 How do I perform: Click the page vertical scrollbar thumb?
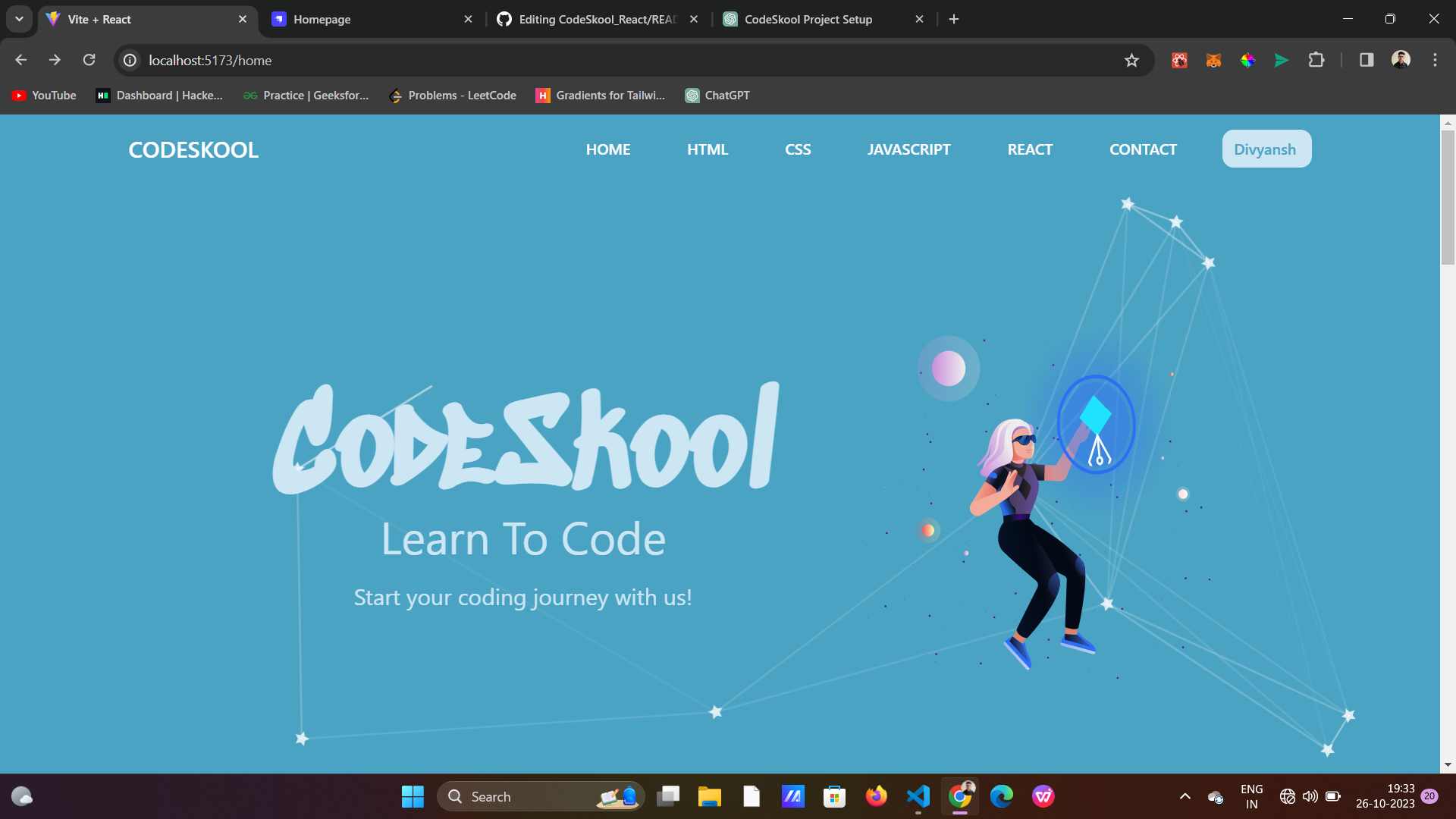pos(1448,197)
